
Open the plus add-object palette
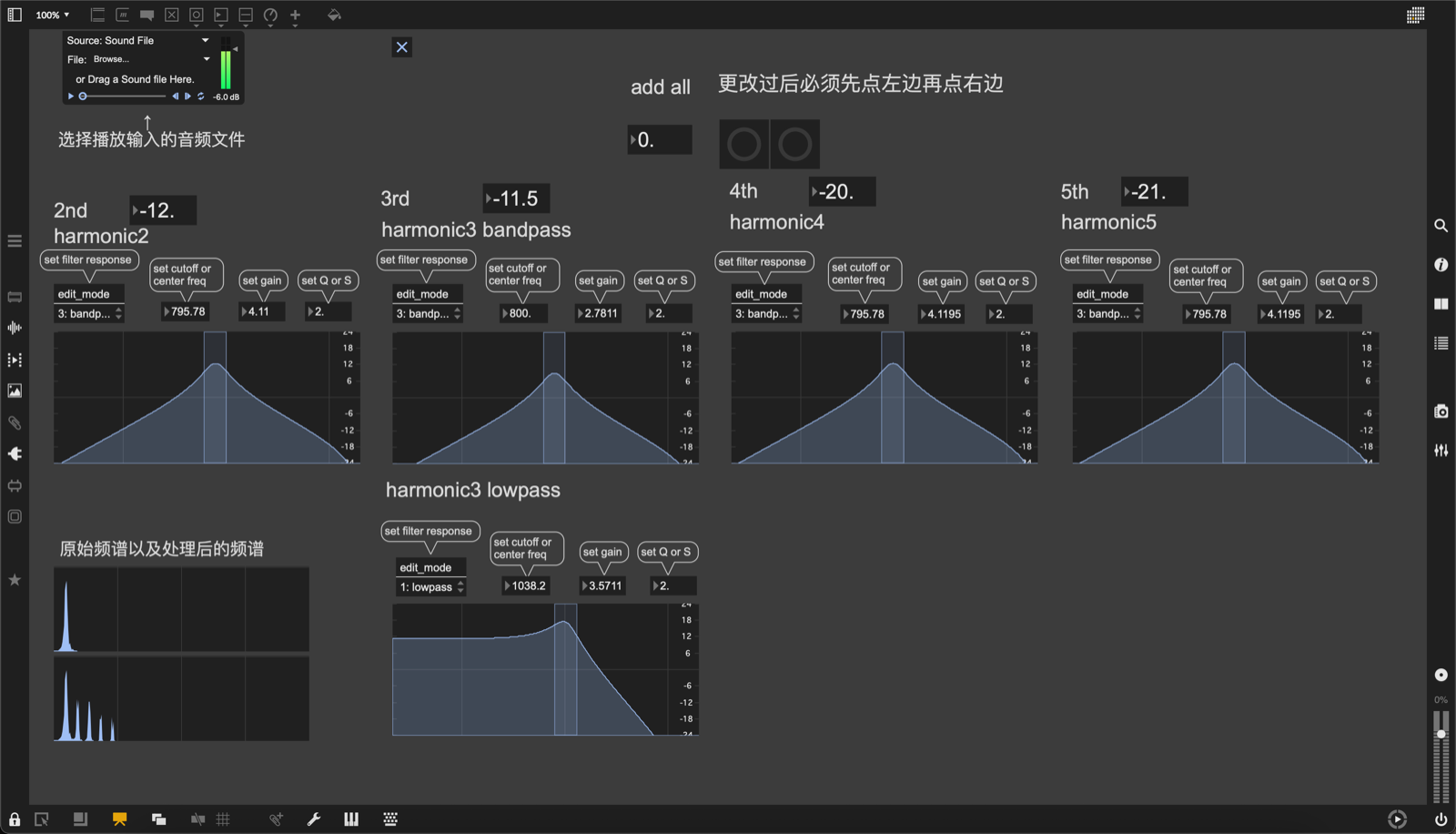[295, 15]
